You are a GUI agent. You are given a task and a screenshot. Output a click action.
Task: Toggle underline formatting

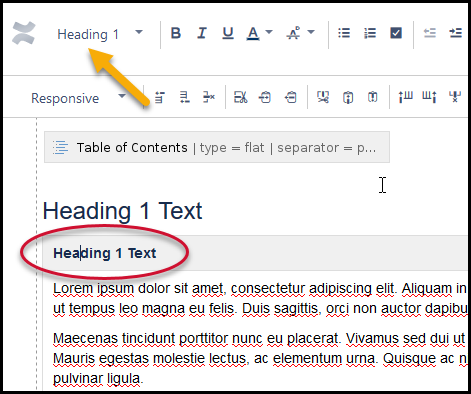point(228,33)
